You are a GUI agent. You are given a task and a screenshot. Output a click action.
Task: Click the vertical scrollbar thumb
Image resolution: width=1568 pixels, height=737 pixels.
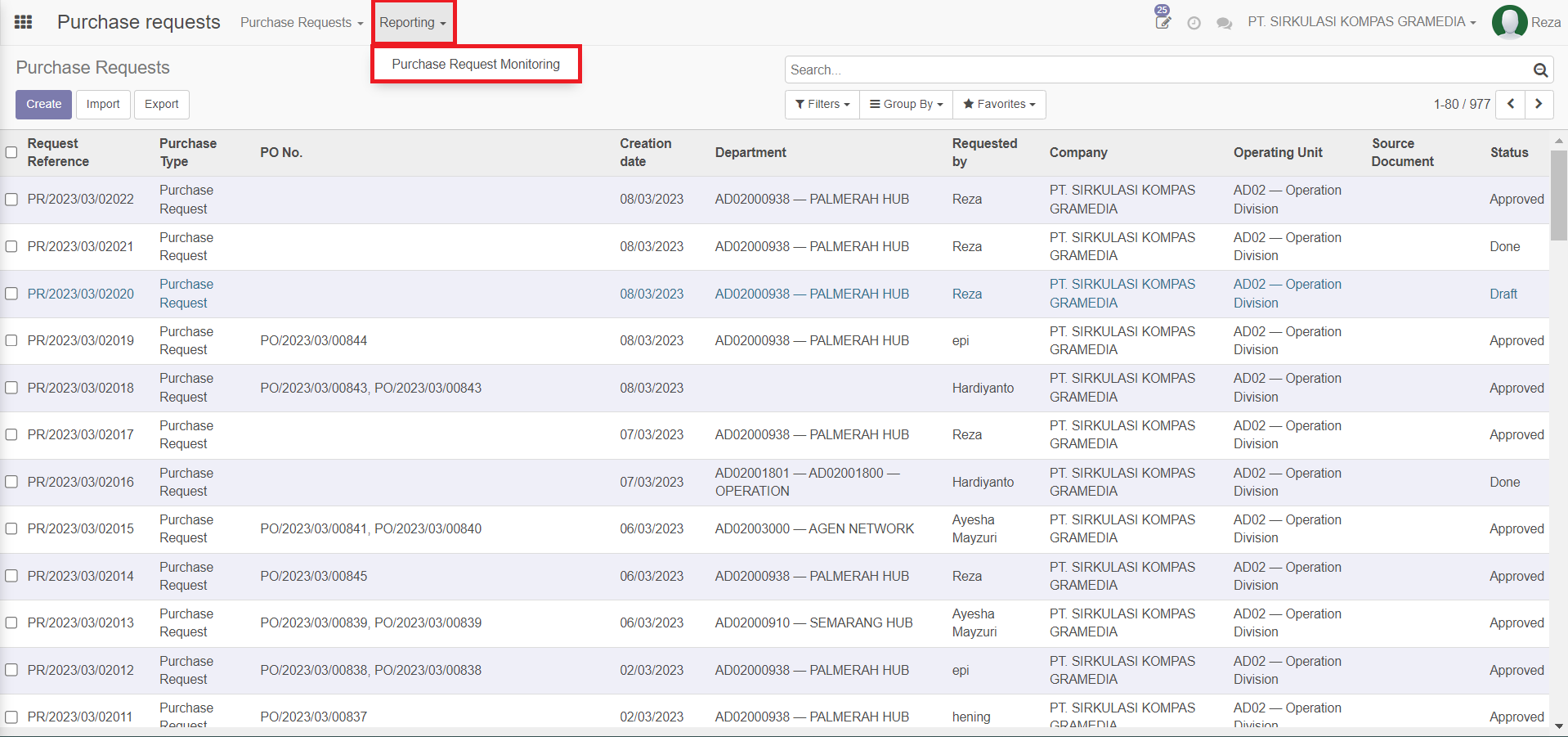(x=1559, y=196)
